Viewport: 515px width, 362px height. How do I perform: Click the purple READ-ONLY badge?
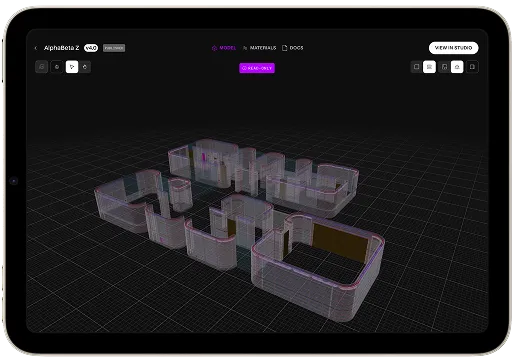click(x=257, y=68)
